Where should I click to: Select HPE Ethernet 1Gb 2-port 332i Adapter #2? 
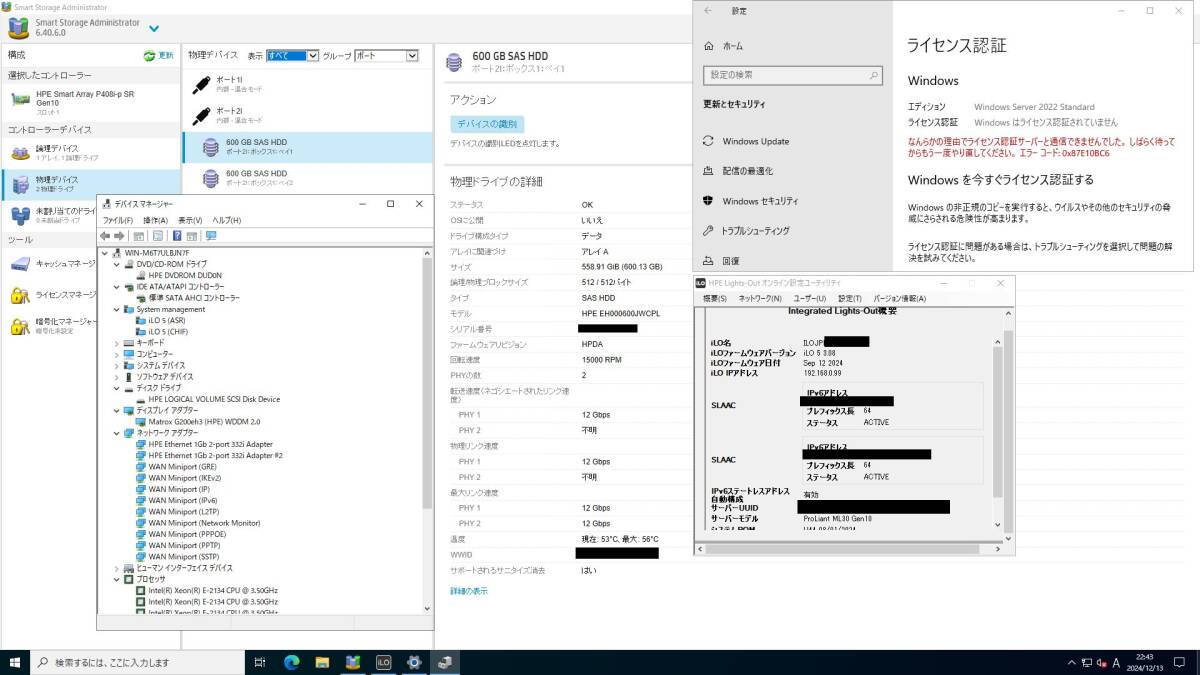215,455
